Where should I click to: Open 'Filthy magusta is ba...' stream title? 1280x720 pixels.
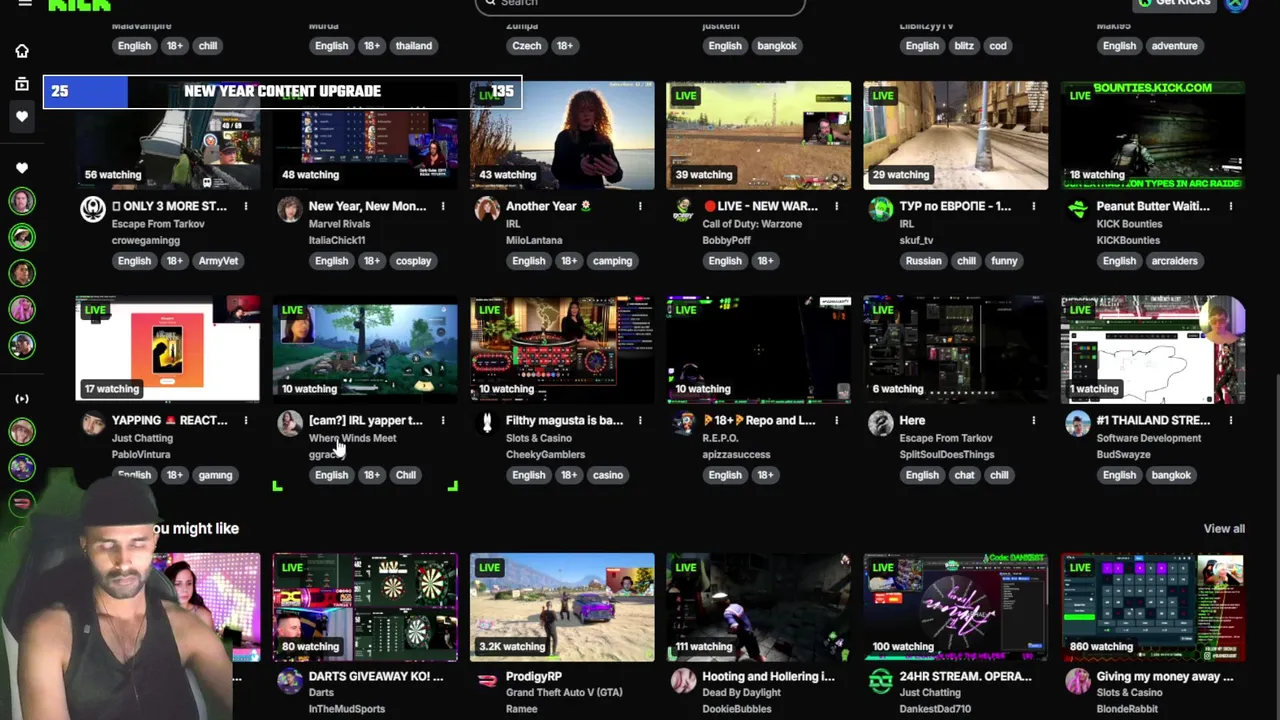pos(564,420)
